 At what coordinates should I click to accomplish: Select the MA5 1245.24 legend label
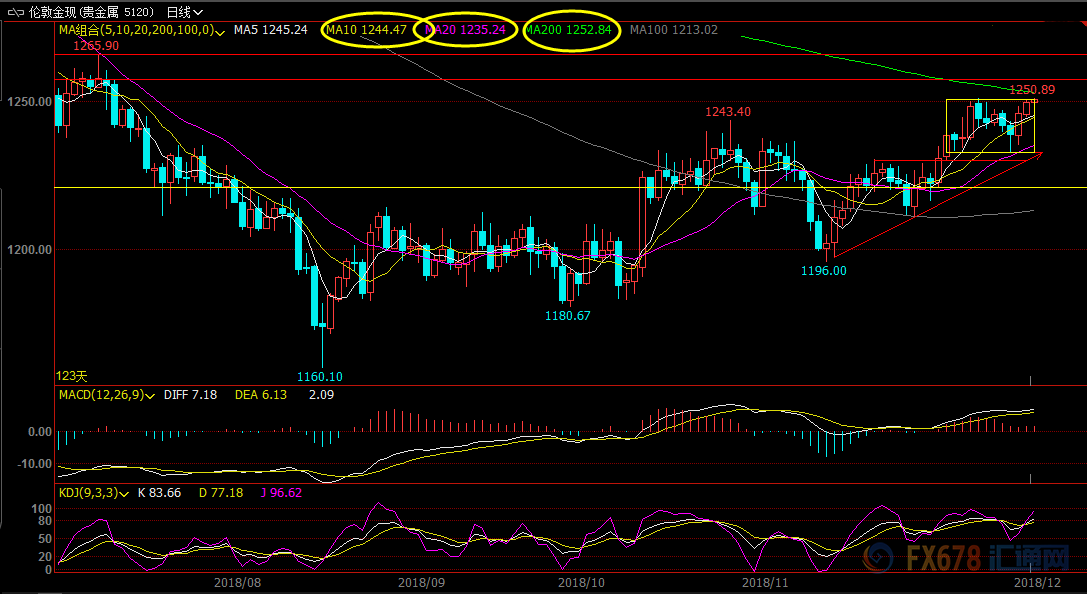[x=270, y=30]
